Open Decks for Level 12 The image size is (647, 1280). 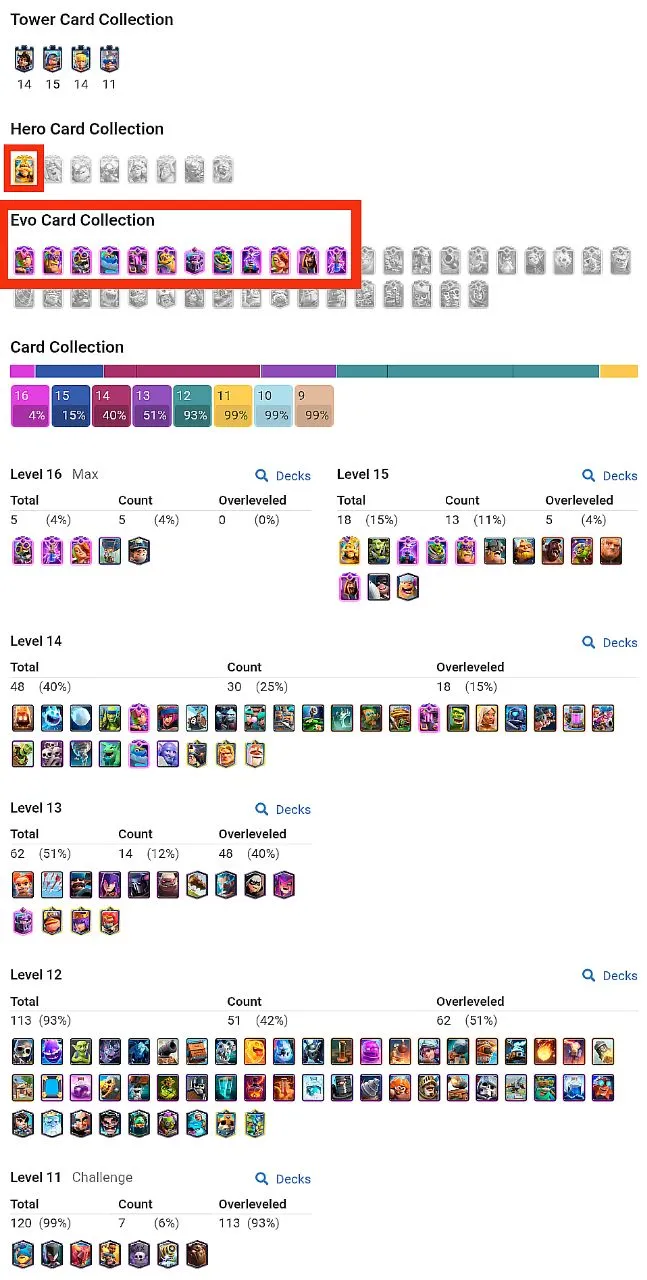pos(609,976)
